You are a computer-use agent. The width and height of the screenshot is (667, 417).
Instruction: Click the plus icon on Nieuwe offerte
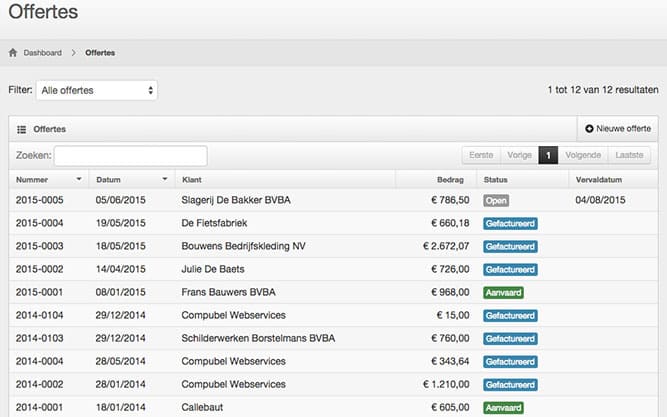click(589, 129)
